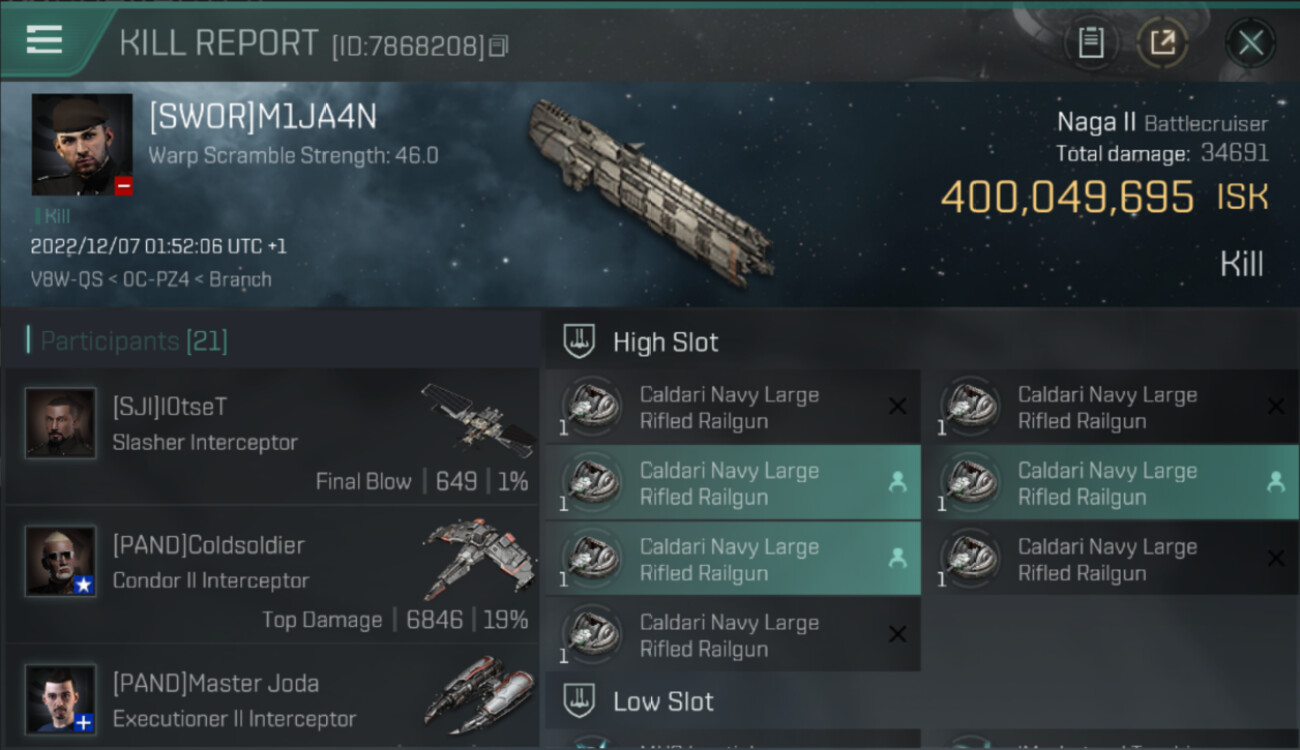Open IOtseT participant portrait

pos(61,424)
